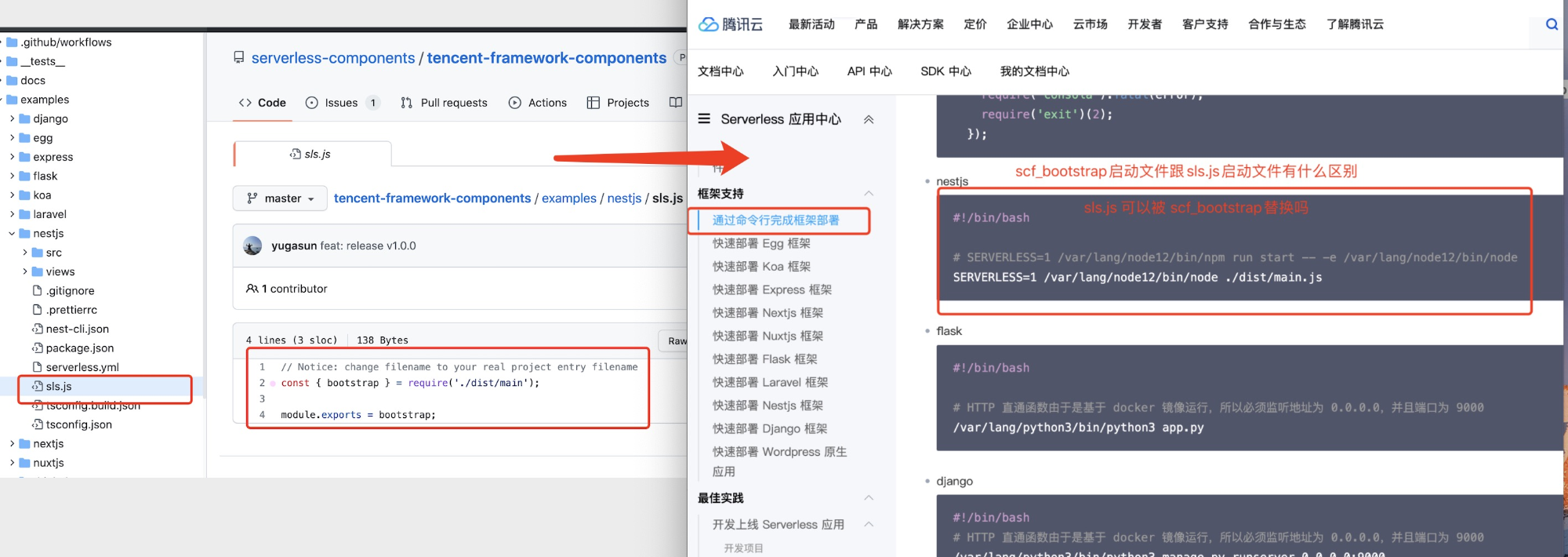This screenshot has height=557, width=1568.
Task: Collapse the 最佳实践 section chevron
Action: [x=869, y=497]
